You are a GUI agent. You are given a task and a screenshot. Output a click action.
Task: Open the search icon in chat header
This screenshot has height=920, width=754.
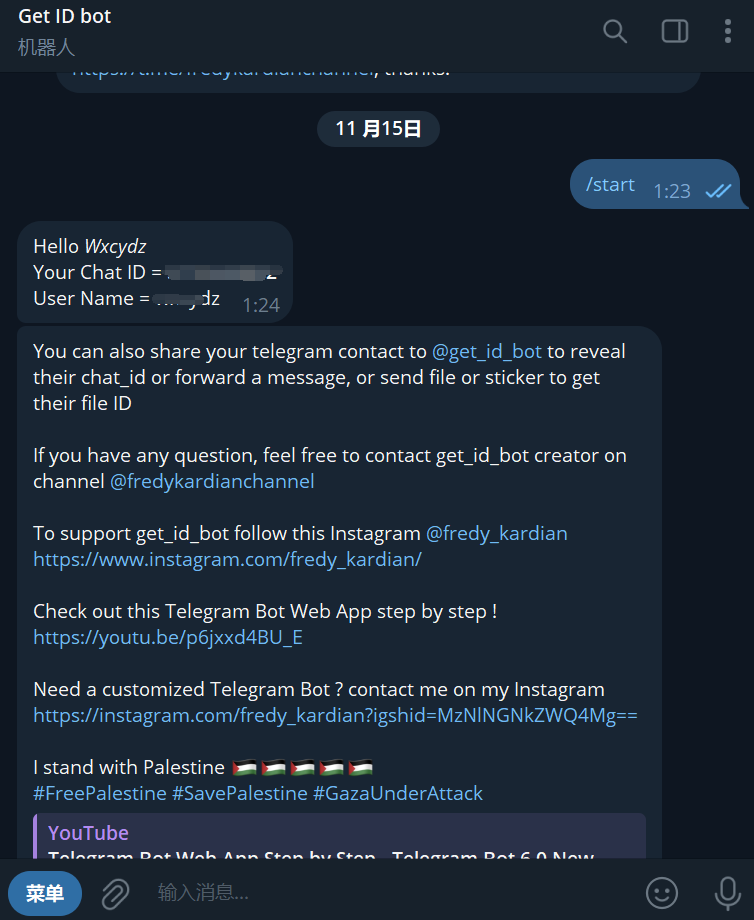click(x=615, y=31)
